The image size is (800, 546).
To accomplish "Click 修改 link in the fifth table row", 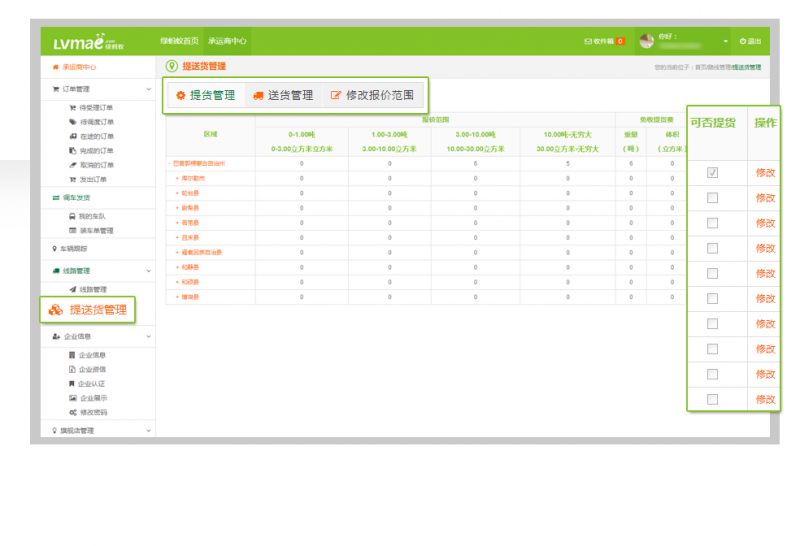I will pyautogui.click(x=765, y=274).
